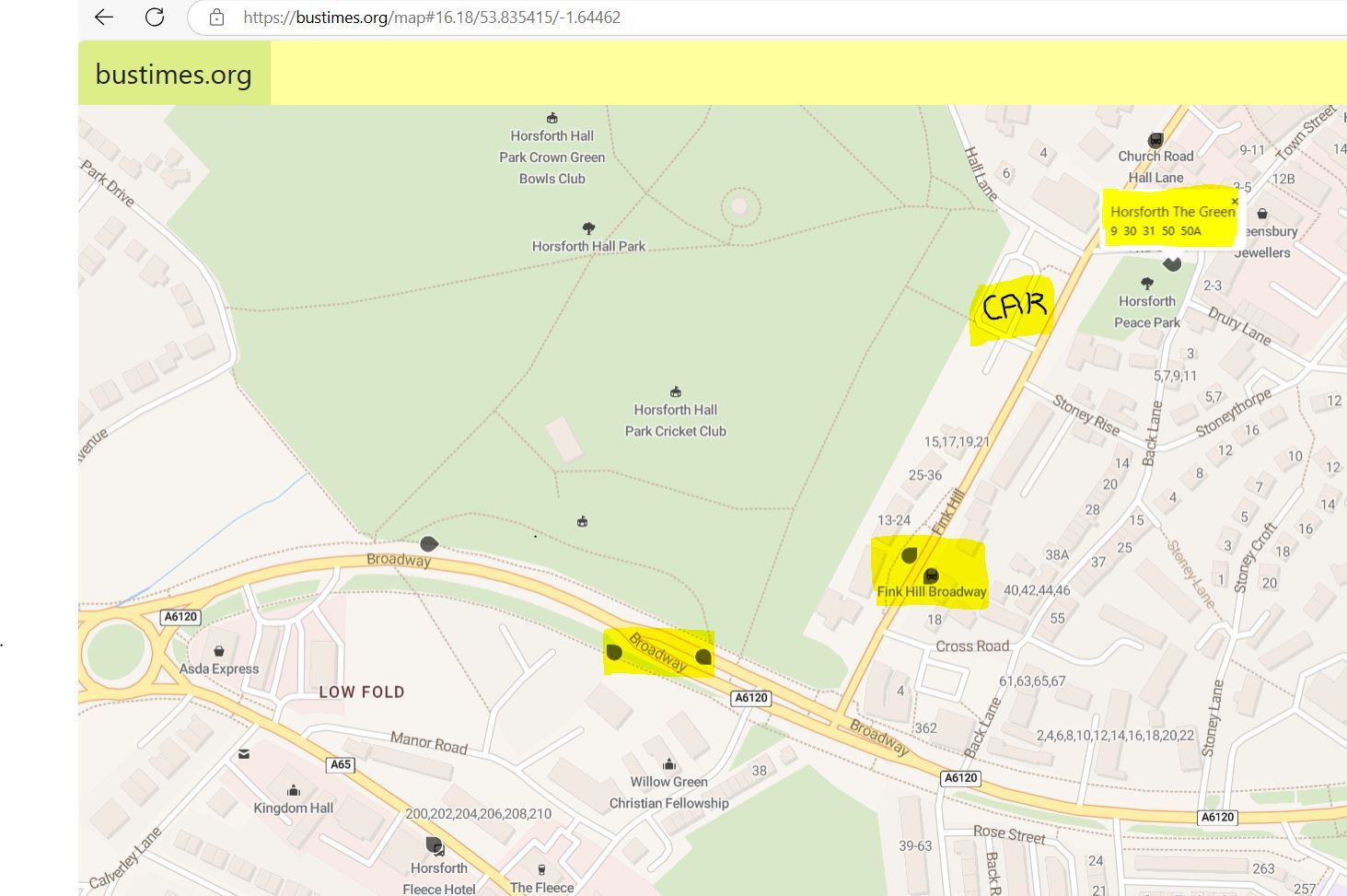Select the left Broadway stop marker in the highlighted pair
The image size is (1347, 896).
click(614, 652)
